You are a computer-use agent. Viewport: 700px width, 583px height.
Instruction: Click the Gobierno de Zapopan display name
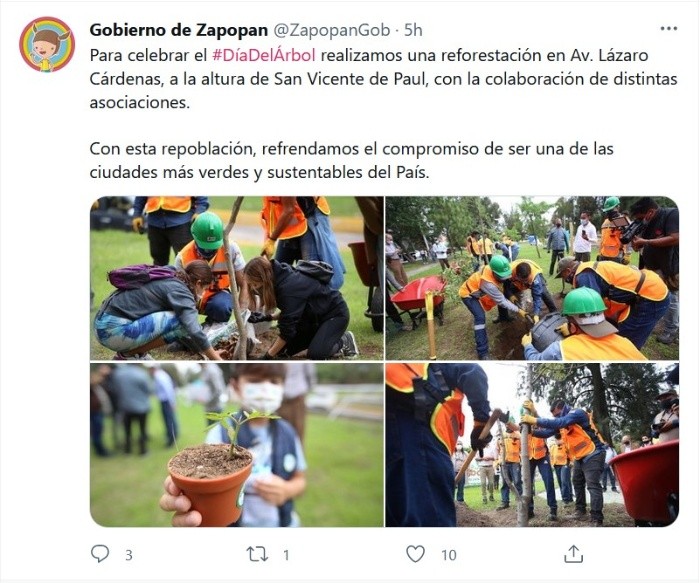(x=179, y=30)
